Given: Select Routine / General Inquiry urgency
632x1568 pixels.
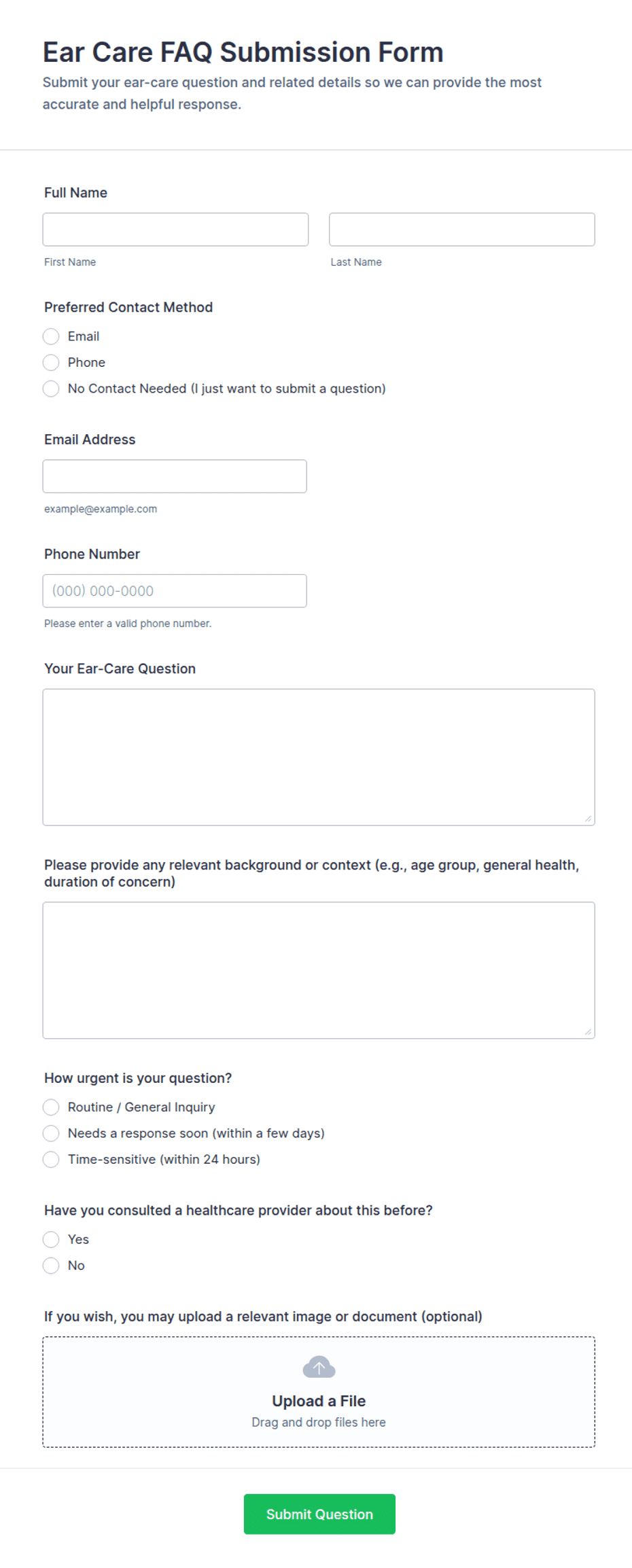Looking at the screenshot, I should pos(51,1107).
